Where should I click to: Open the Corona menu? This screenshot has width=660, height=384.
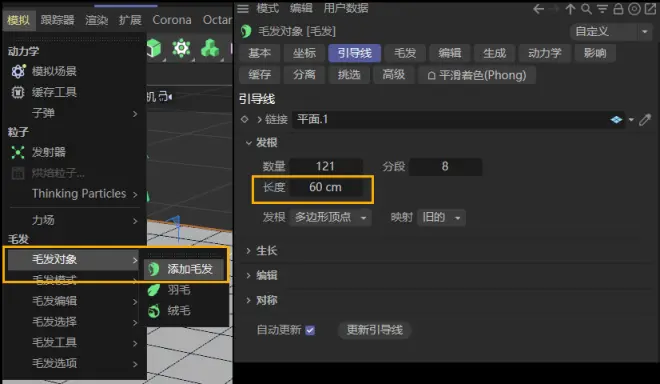click(x=172, y=20)
